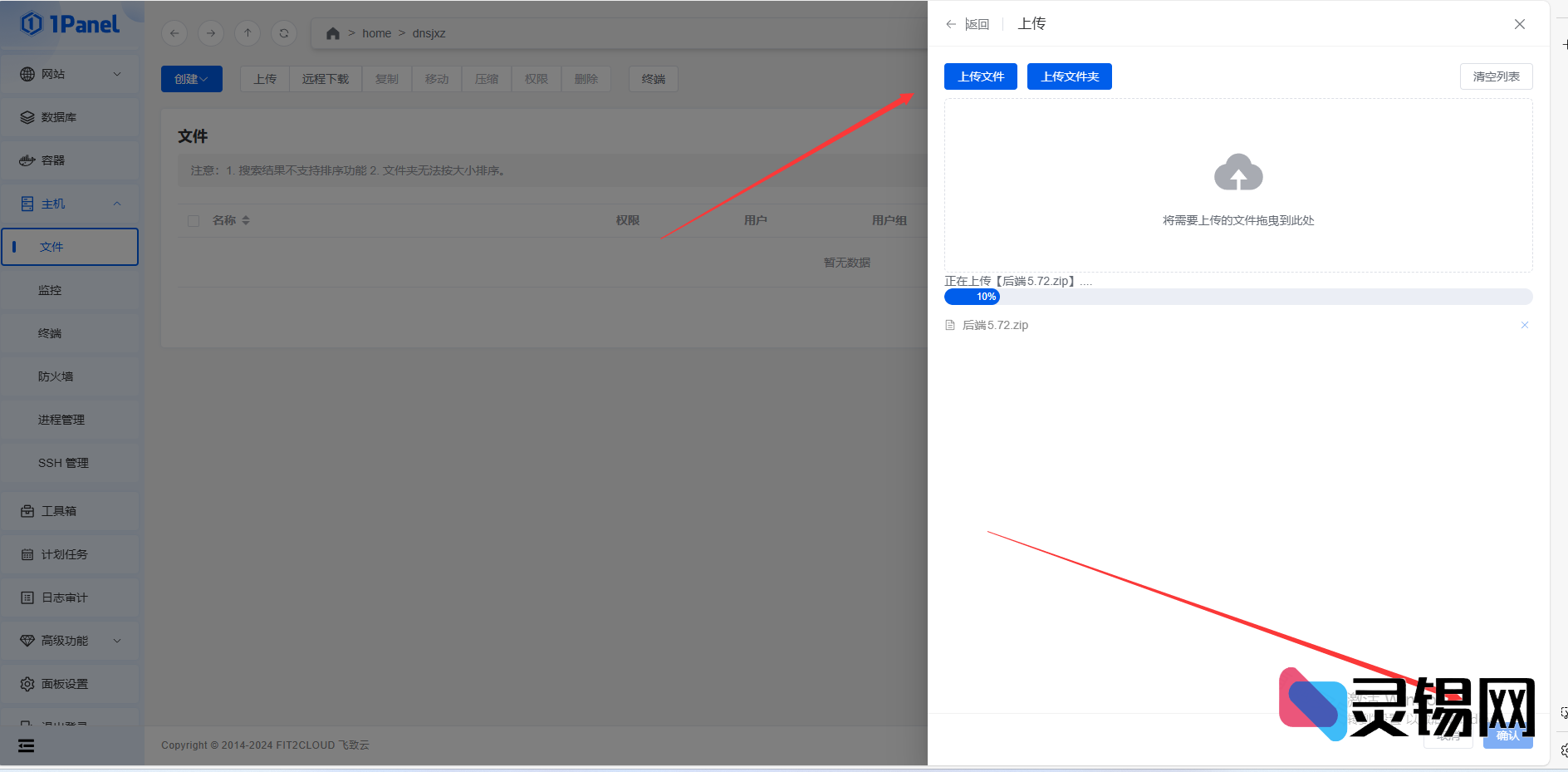Open SSH 管理 in the sidebar
Viewport: 1568px width, 772px height.
point(63,463)
